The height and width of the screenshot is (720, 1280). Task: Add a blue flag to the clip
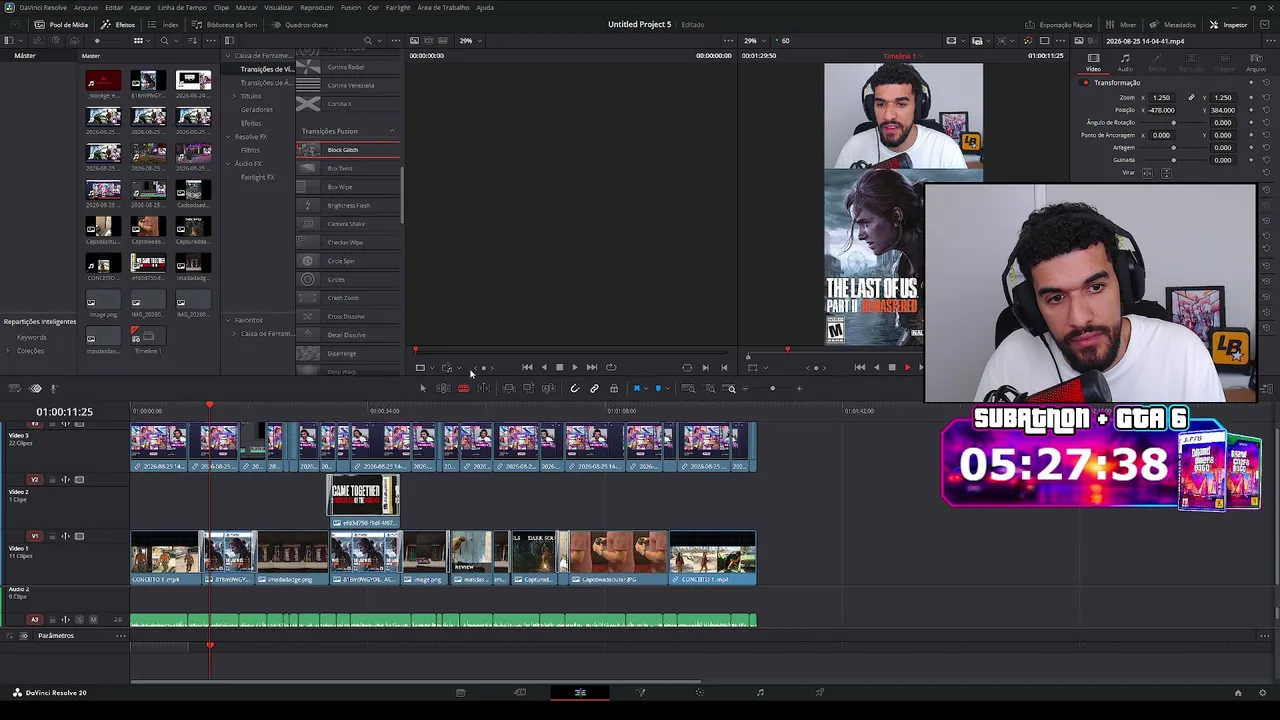coord(636,388)
